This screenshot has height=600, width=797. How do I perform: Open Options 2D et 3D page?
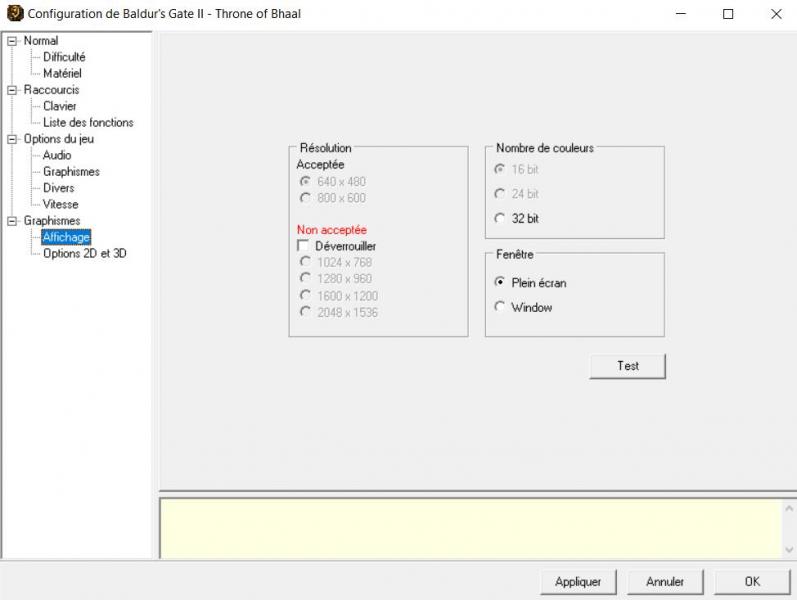click(x=84, y=253)
